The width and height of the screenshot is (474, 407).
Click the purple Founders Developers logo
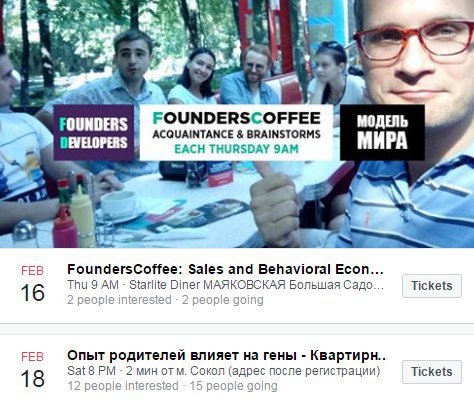pyautogui.click(x=94, y=133)
